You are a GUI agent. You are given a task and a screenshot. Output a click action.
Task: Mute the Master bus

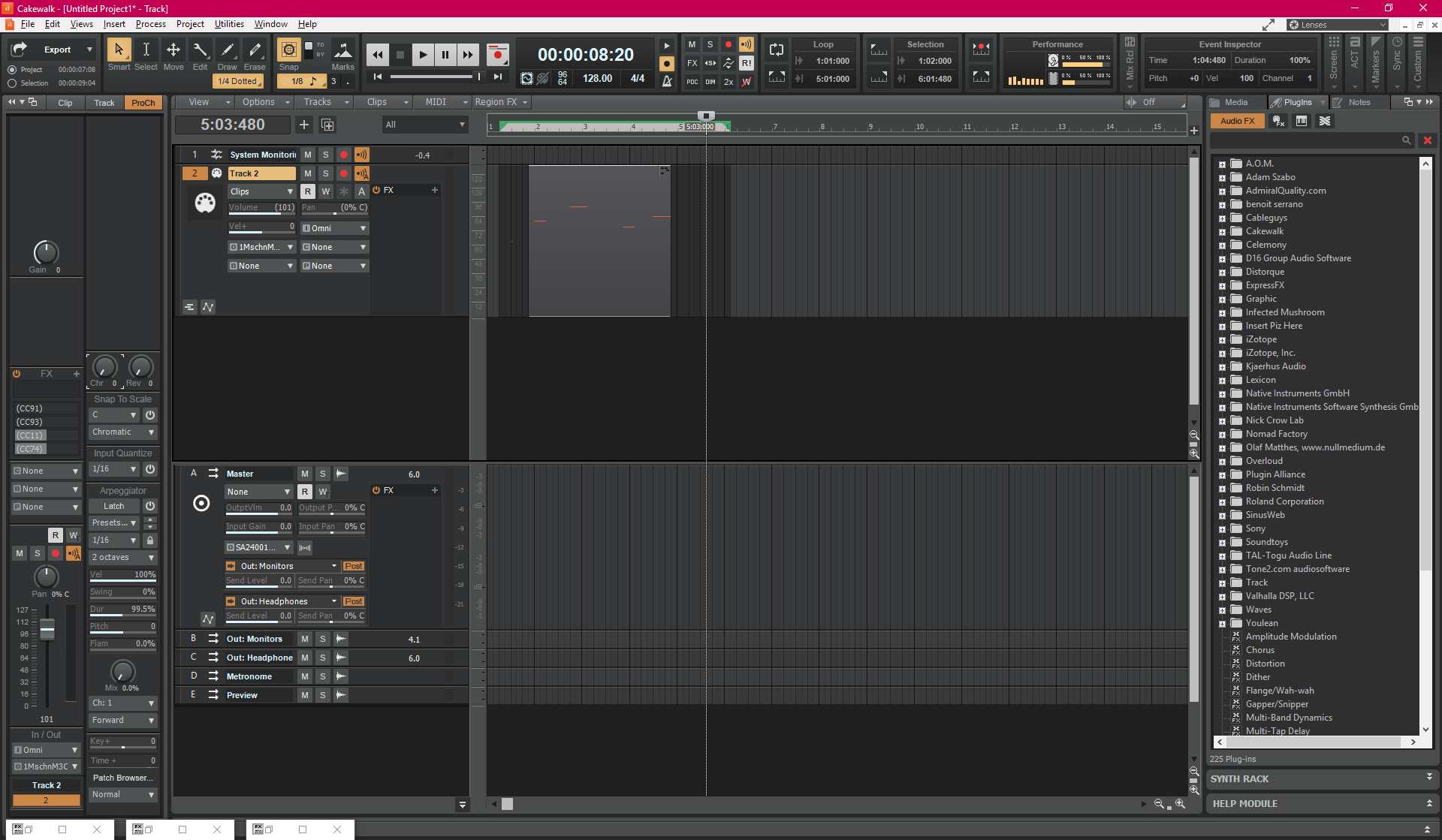tap(305, 474)
